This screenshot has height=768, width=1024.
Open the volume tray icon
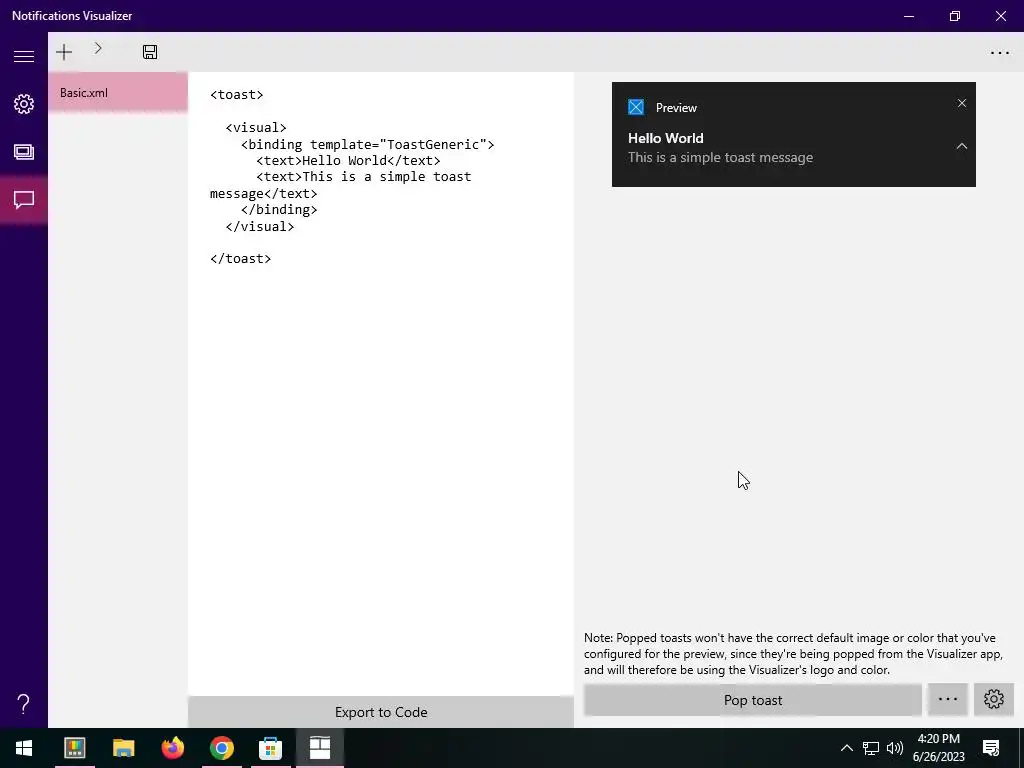895,748
